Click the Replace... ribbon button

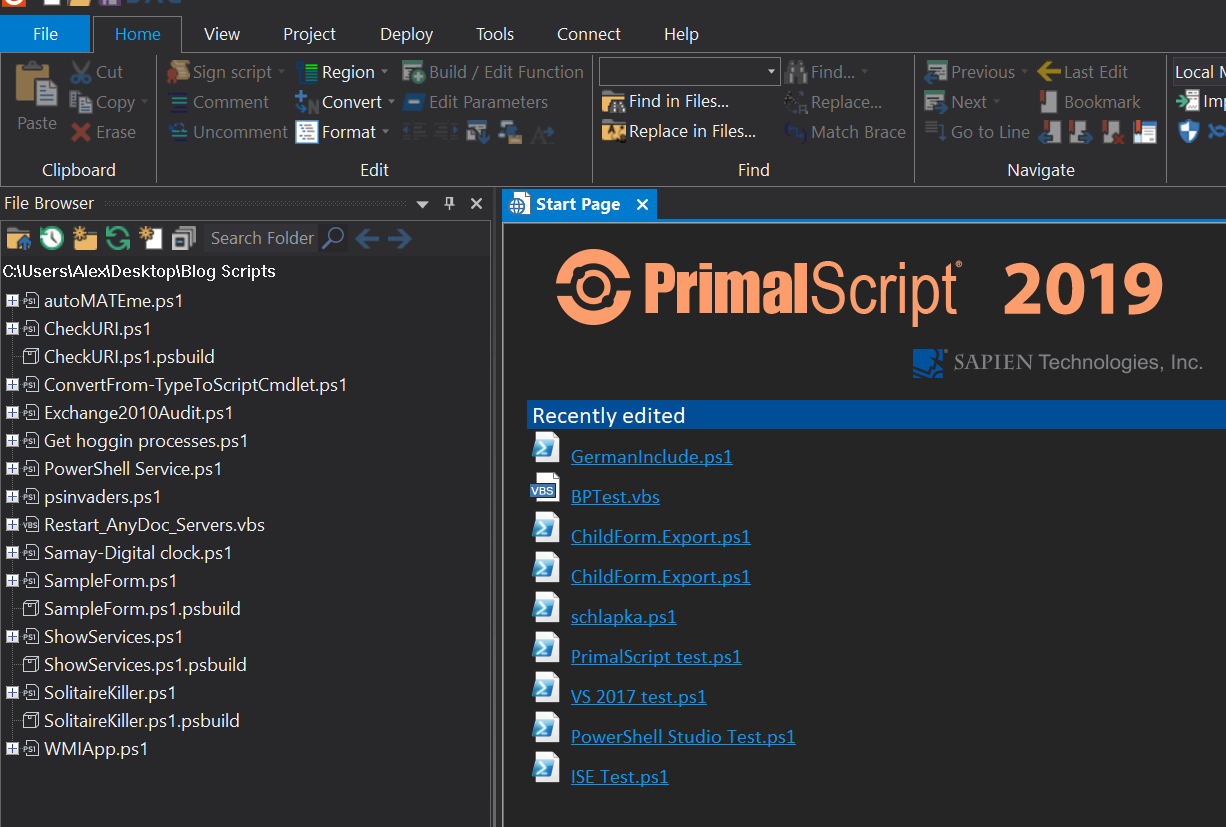pos(834,102)
